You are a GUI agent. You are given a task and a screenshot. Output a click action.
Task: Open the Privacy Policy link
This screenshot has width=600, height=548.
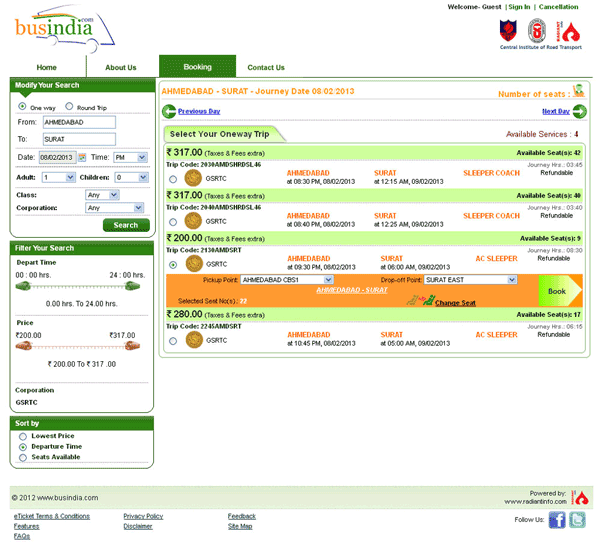143,516
